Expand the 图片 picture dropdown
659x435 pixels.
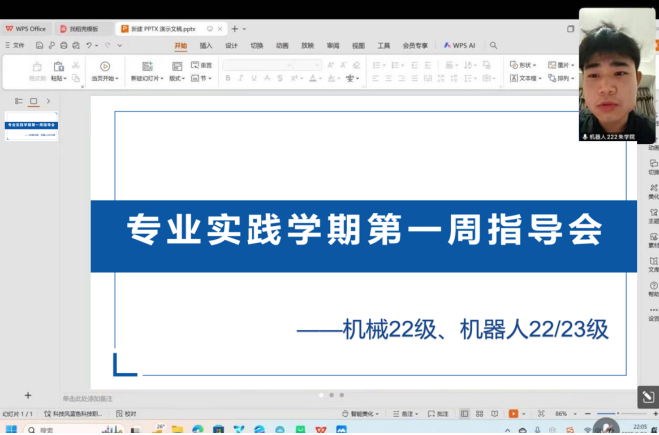tap(561, 65)
